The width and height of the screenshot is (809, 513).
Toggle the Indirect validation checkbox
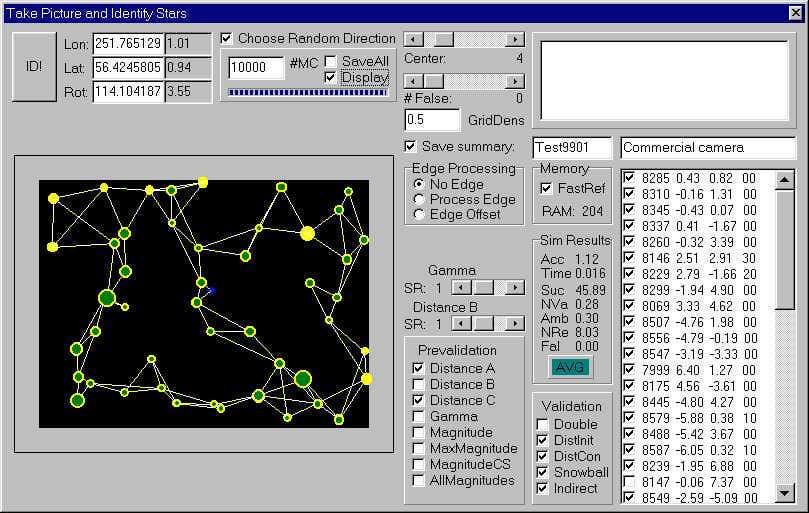point(542,488)
